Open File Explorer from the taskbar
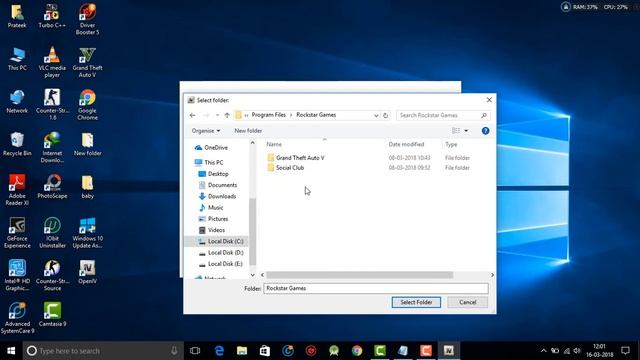640x360 pixels. pos(242,351)
